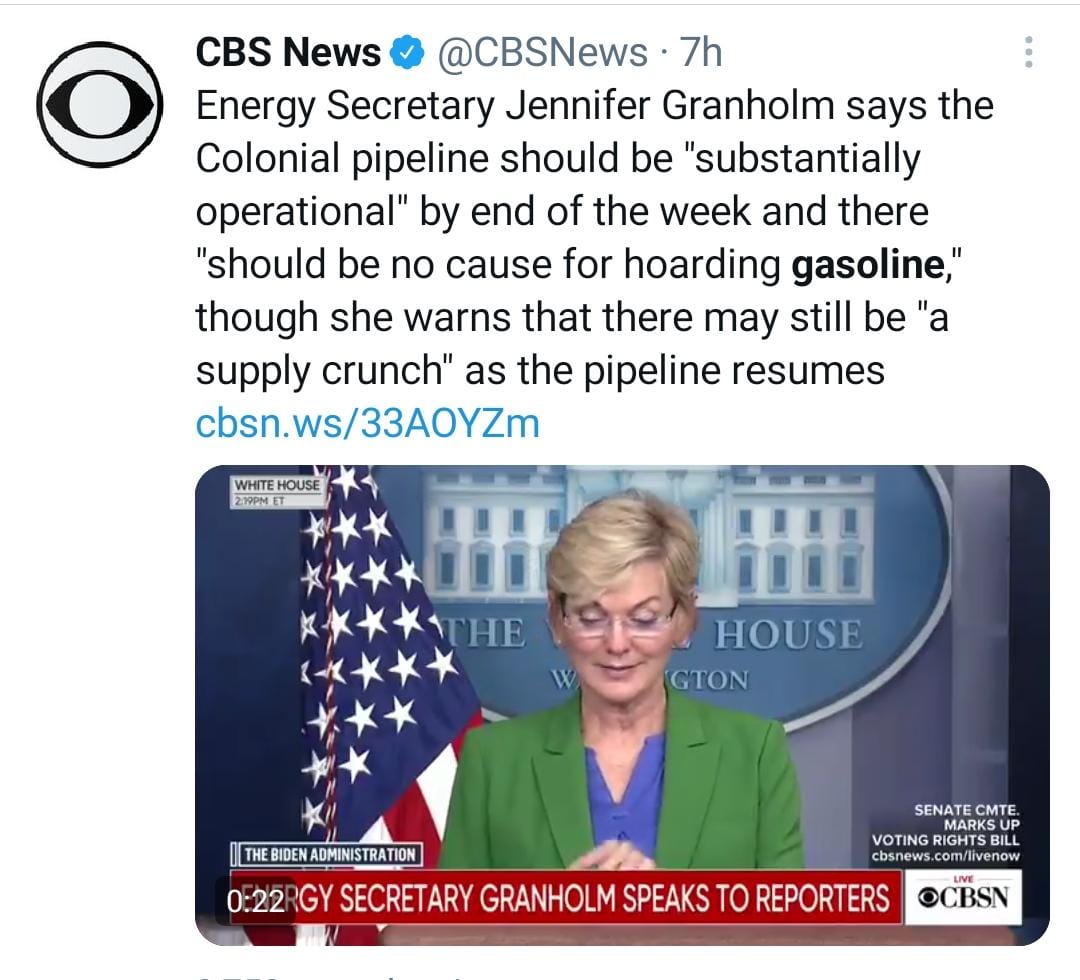
Task: Open the three-dot tweet options menu
Action: [1027, 52]
